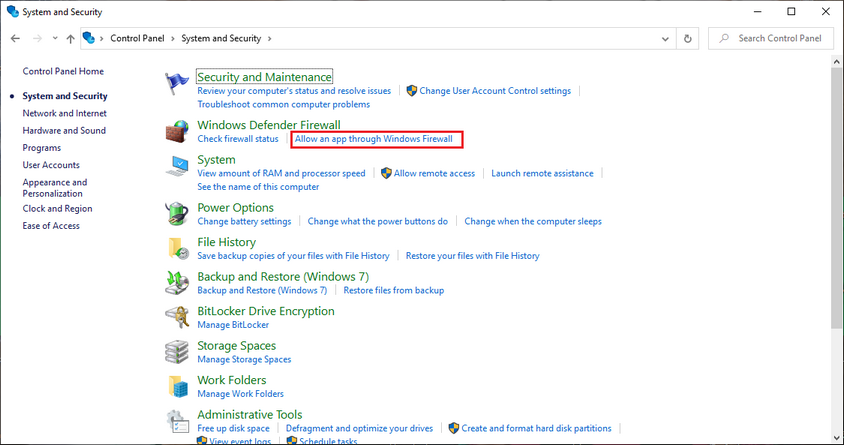Select Hardware and Sound in sidebar
844x445 pixels.
coord(64,130)
